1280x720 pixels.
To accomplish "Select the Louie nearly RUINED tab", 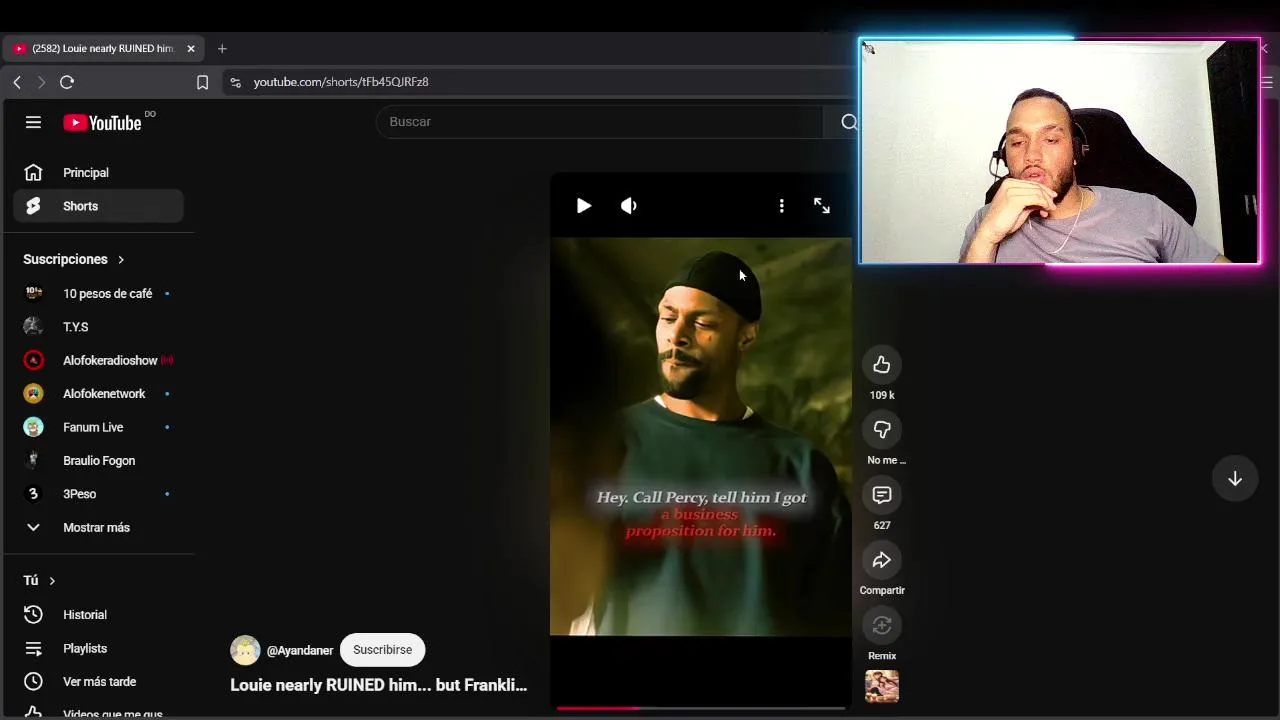I will pos(102,48).
